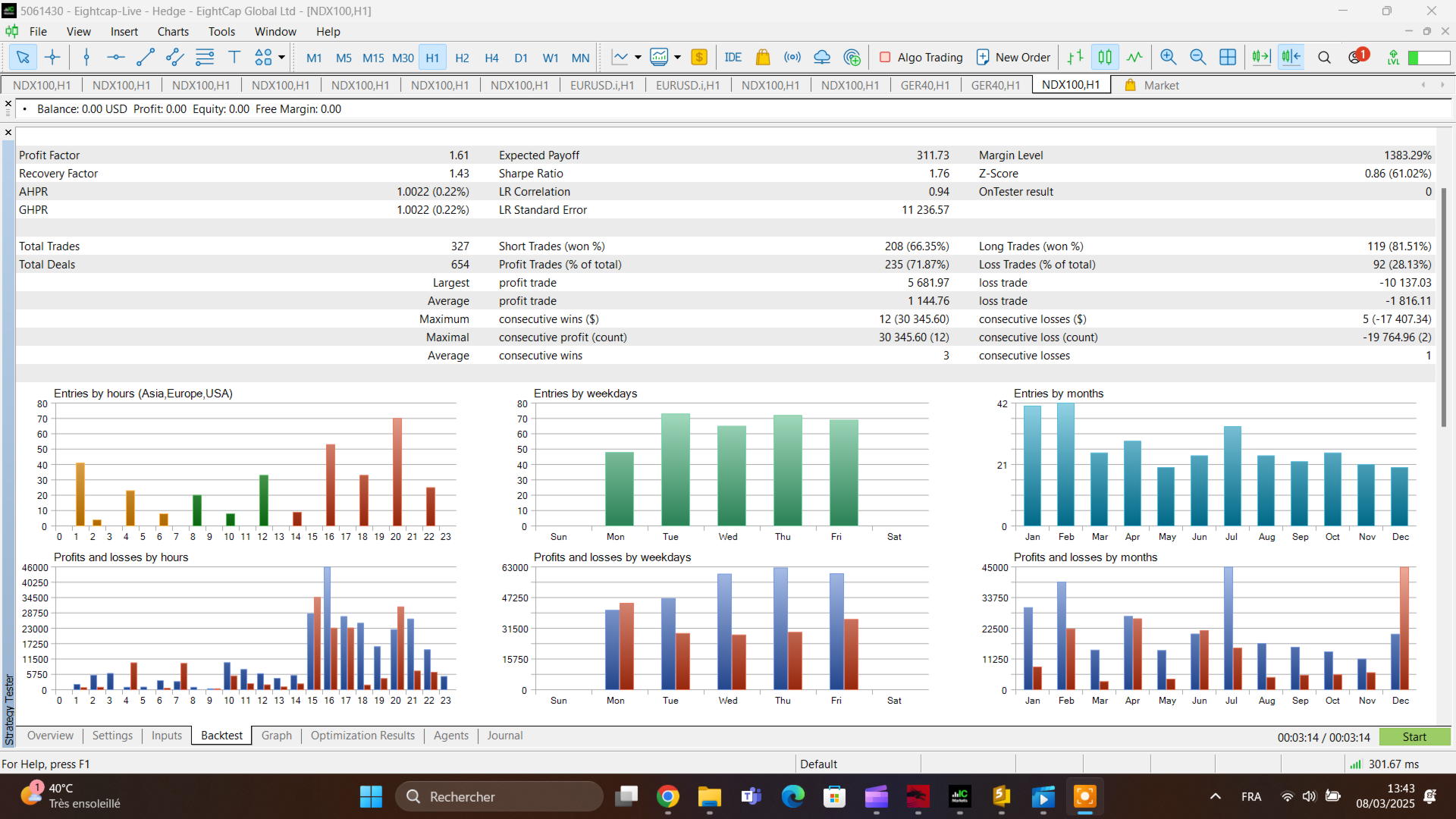Click the tile windows grid icon

tap(1228, 57)
